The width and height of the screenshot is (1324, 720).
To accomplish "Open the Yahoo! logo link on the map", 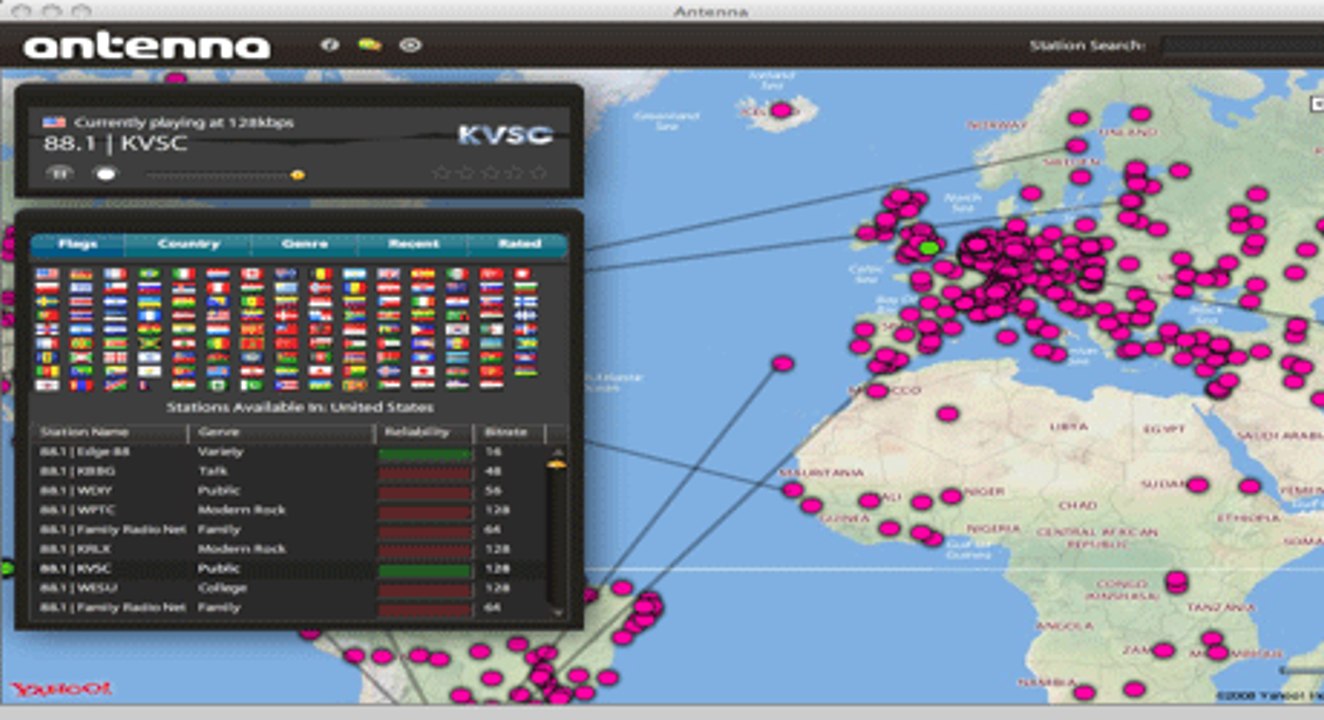I will click(x=61, y=689).
